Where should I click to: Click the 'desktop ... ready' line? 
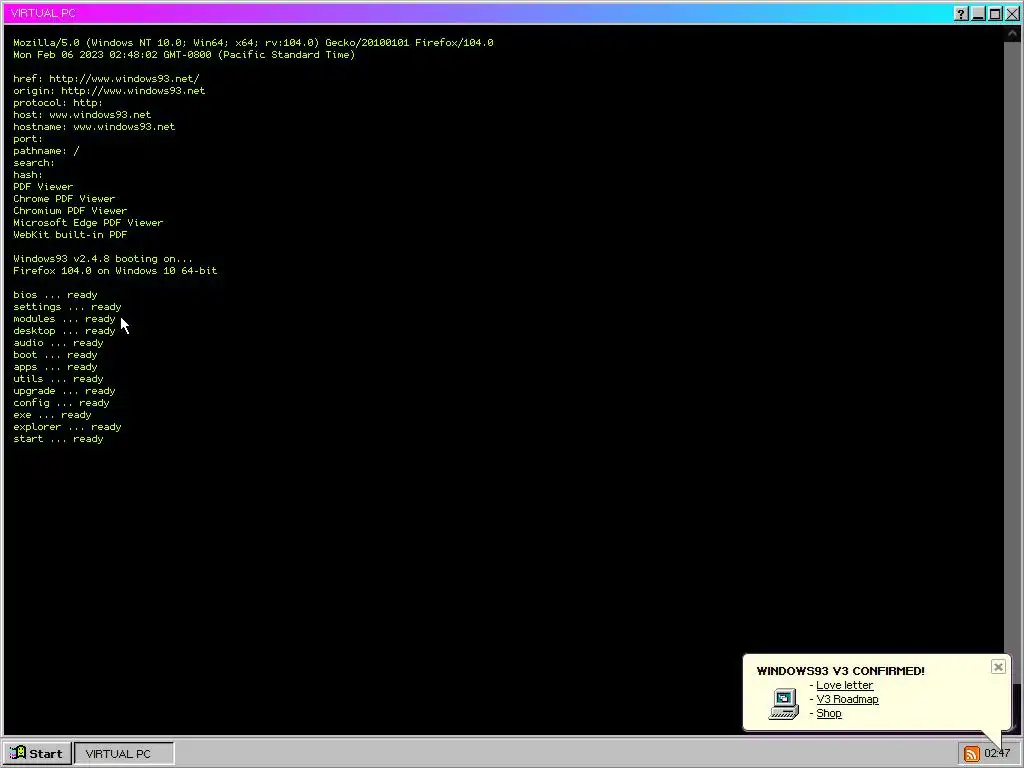(x=64, y=331)
